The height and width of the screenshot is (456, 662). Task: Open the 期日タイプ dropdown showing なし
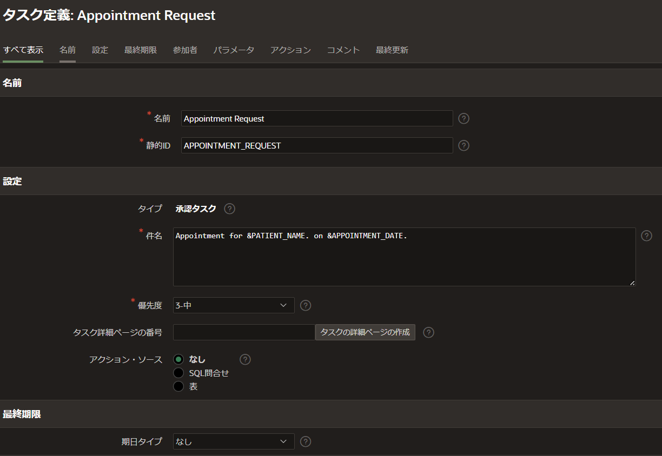233,442
